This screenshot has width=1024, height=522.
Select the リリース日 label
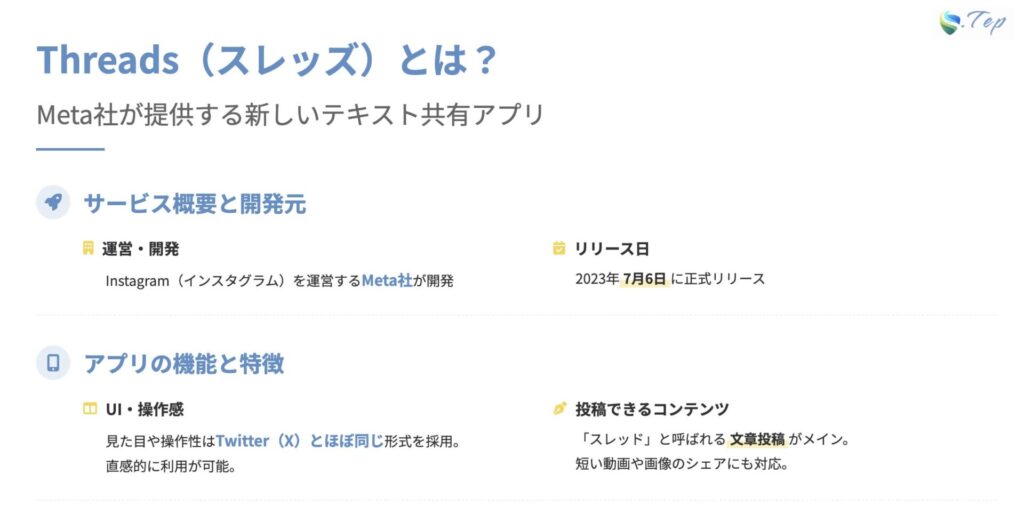[612, 248]
